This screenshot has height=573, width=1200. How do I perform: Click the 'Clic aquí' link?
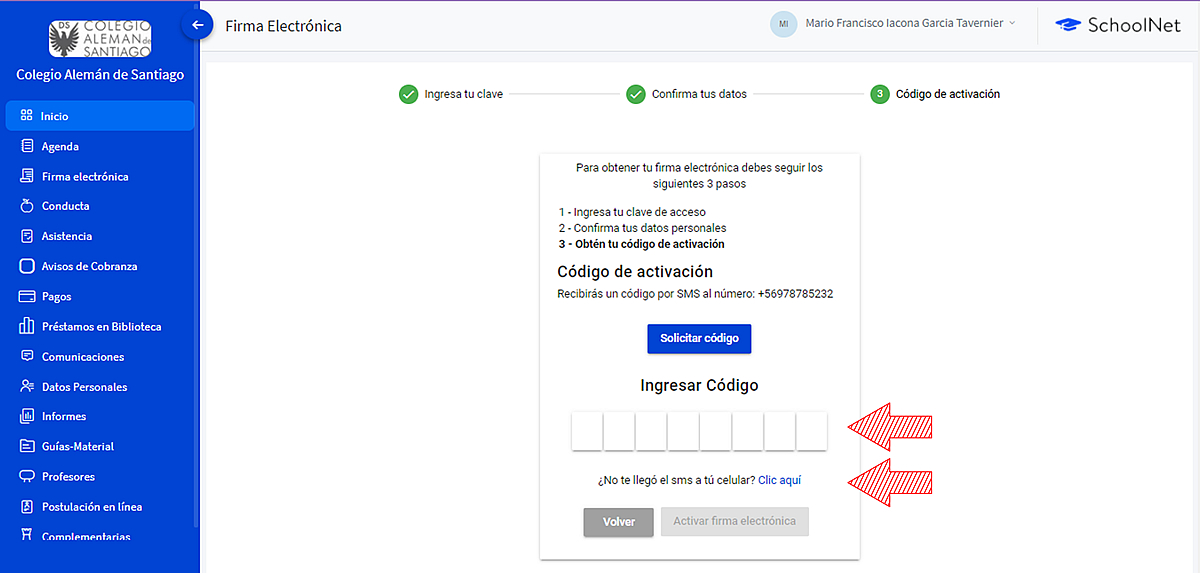[780, 480]
